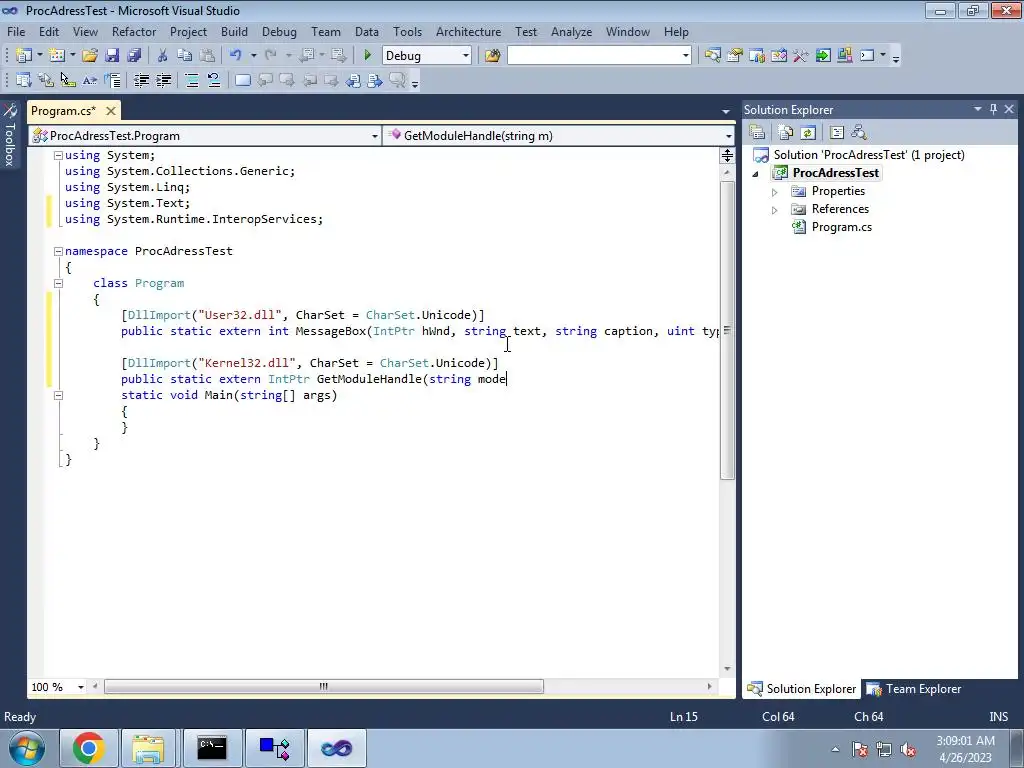Display an object member list icon
Image resolution: width=1024 pixels, height=768 pixels.
pos(24,80)
